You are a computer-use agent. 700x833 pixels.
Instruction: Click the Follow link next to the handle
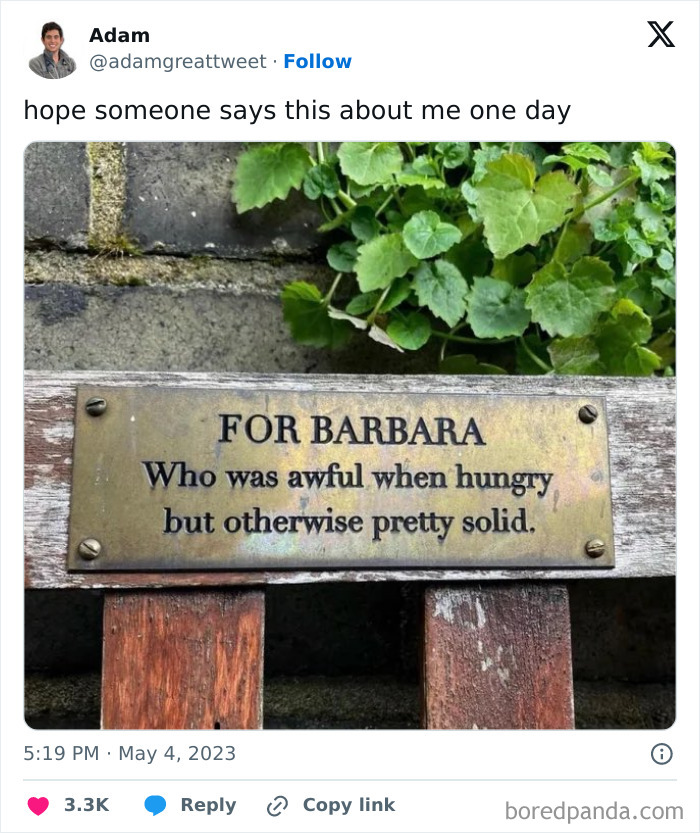click(x=318, y=61)
